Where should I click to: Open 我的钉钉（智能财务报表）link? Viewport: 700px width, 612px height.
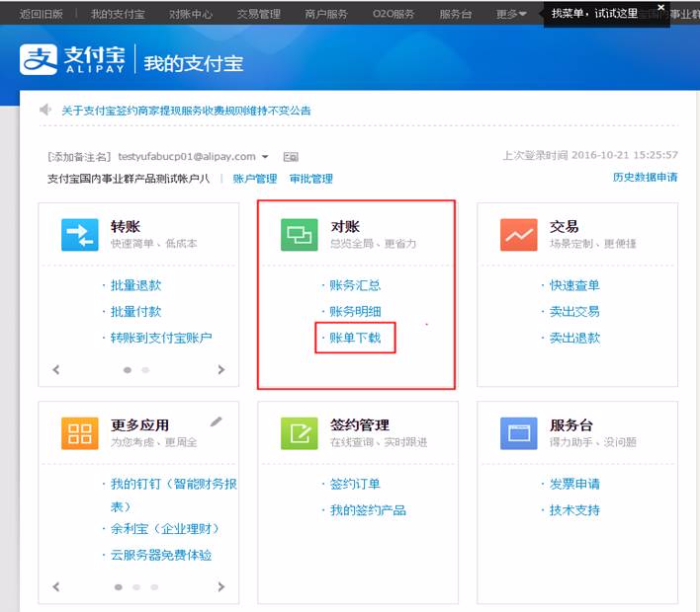(x=174, y=495)
